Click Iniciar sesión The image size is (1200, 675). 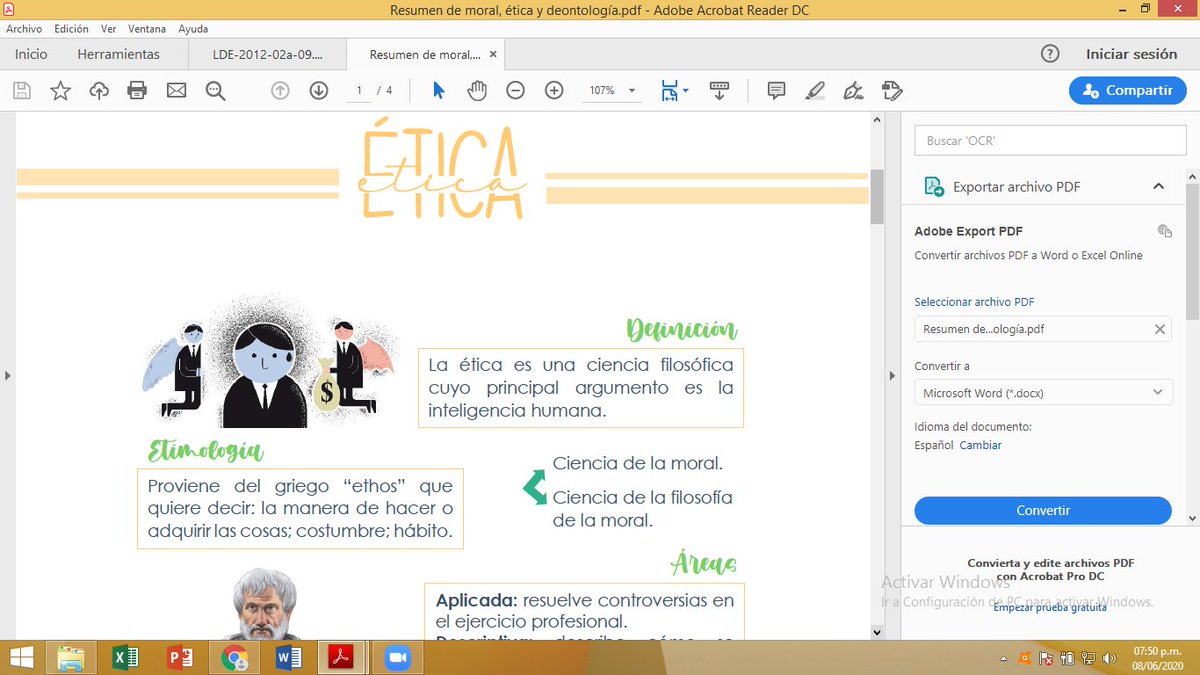1131,54
